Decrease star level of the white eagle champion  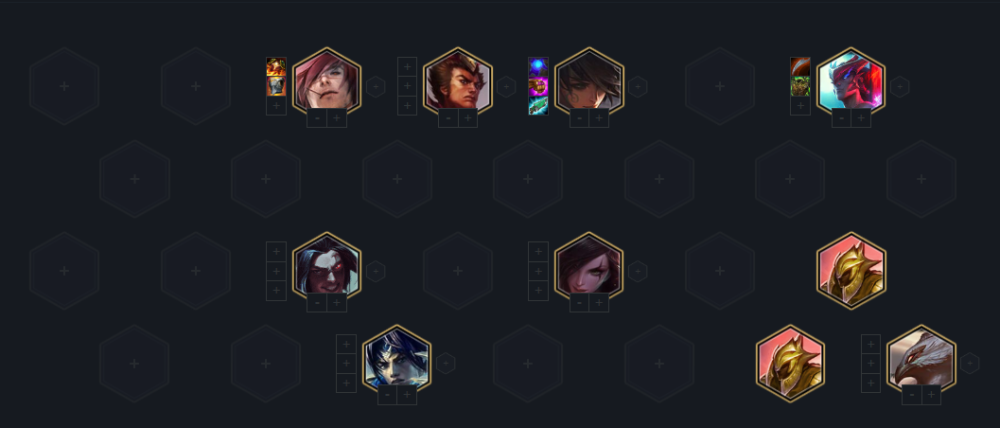coord(912,395)
